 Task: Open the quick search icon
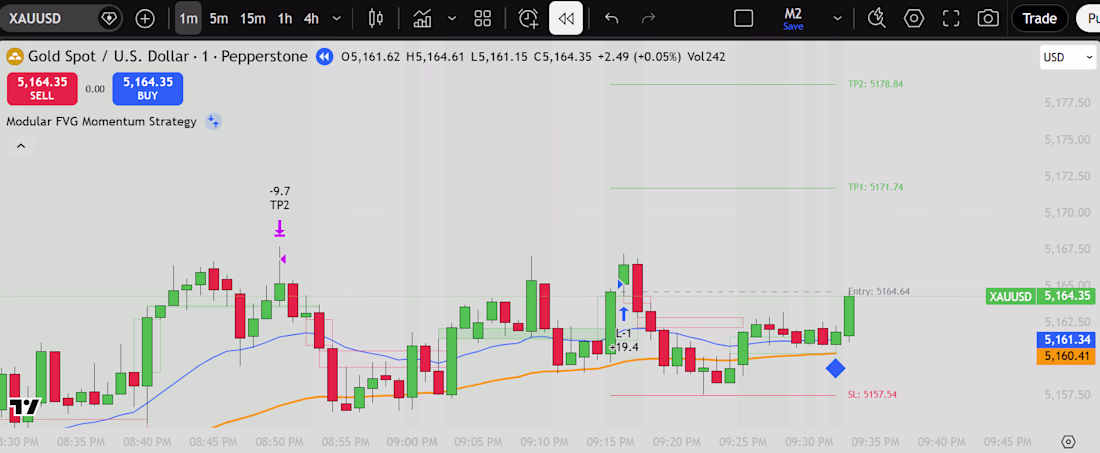click(876, 19)
